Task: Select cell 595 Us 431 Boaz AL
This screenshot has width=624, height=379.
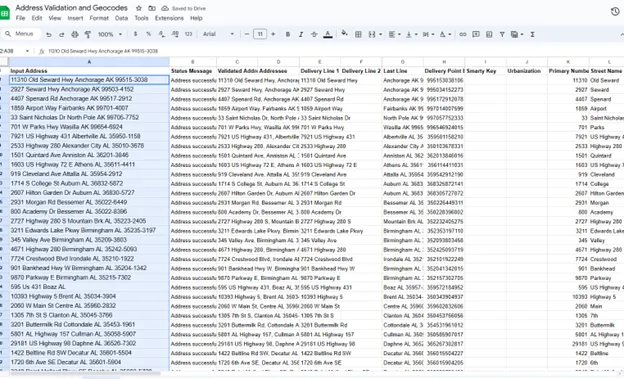Action: 89,287
